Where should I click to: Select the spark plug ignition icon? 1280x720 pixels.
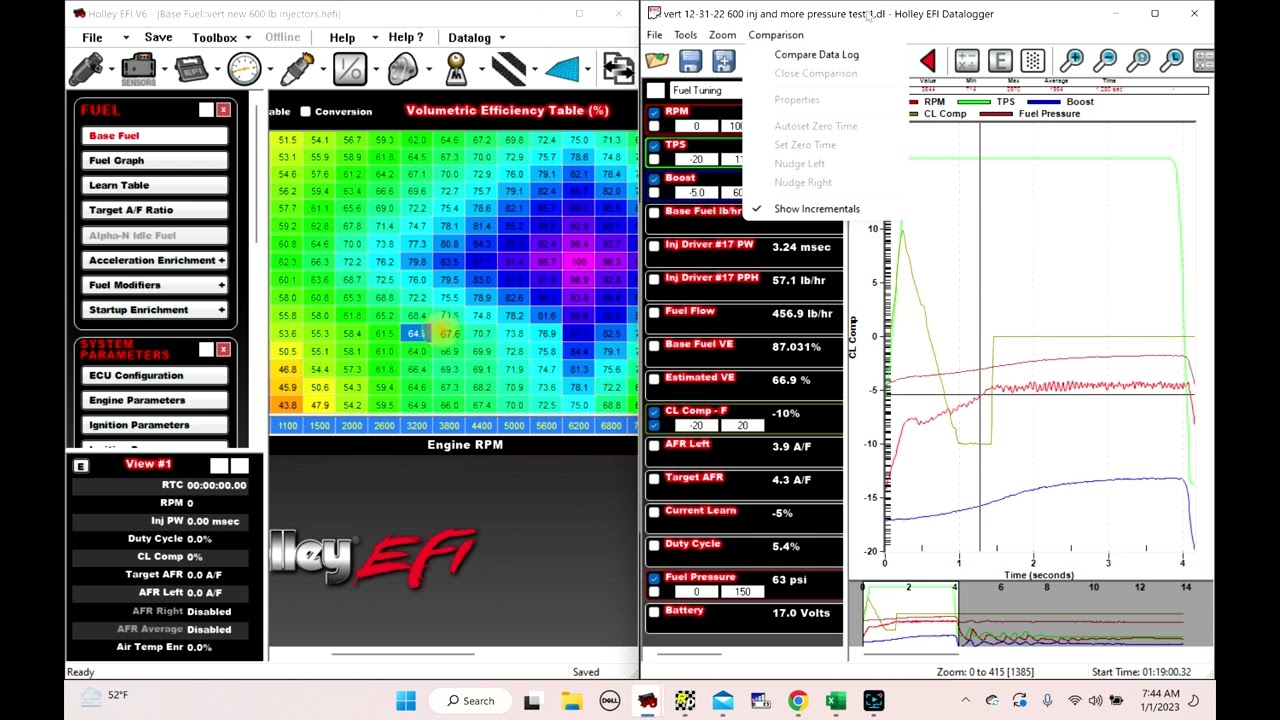297,69
